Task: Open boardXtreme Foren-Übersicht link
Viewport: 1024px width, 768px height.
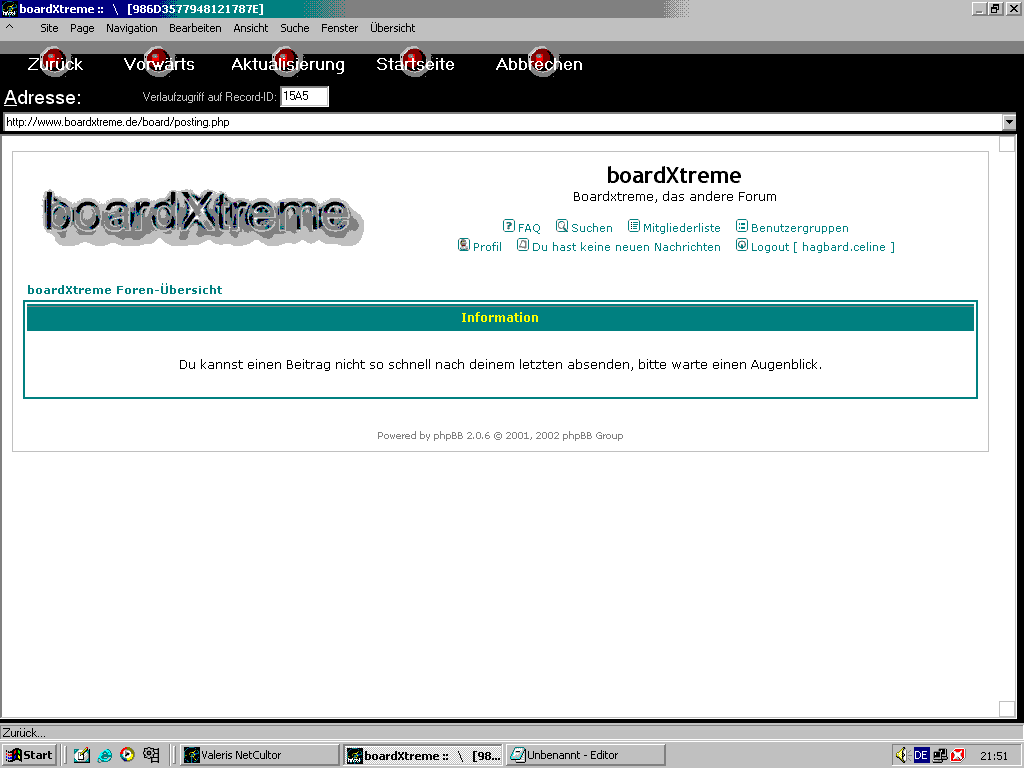Action: 125,290
